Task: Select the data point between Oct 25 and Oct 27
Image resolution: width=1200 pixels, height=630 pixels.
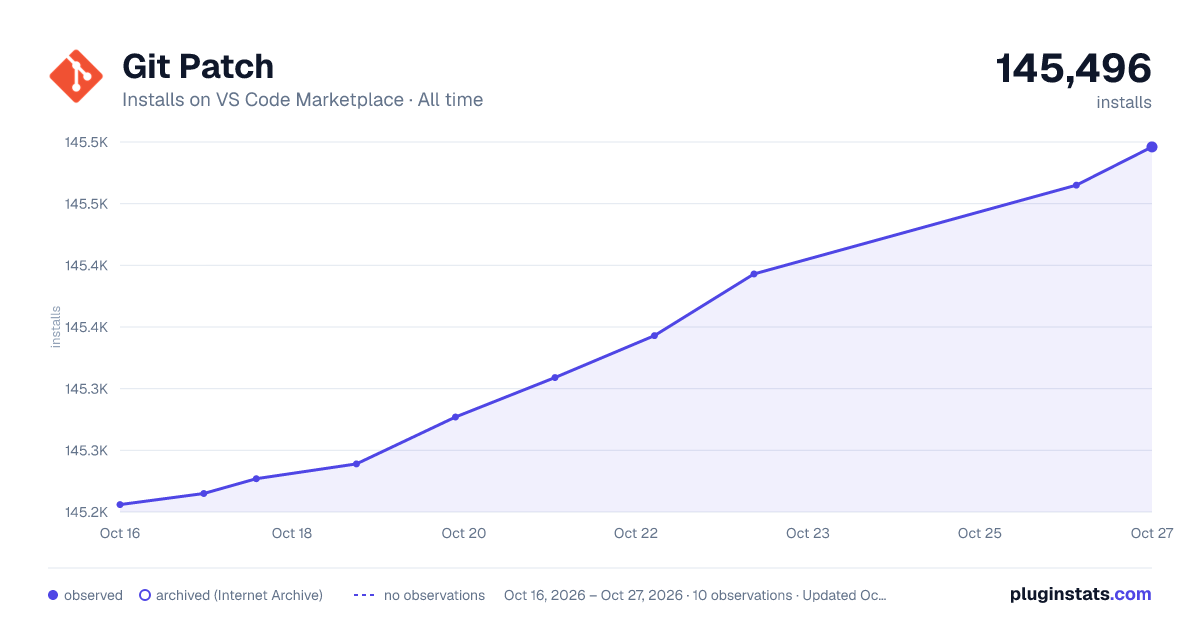Action: pyautogui.click(x=1076, y=185)
